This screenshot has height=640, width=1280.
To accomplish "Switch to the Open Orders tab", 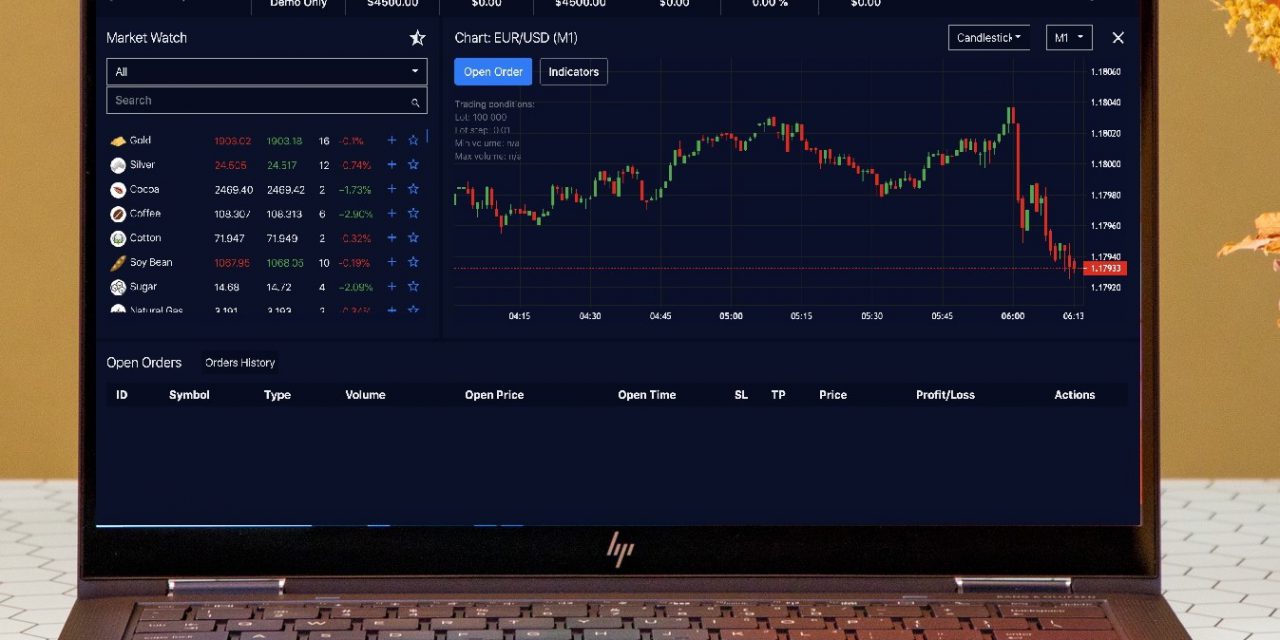I will click(x=144, y=363).
